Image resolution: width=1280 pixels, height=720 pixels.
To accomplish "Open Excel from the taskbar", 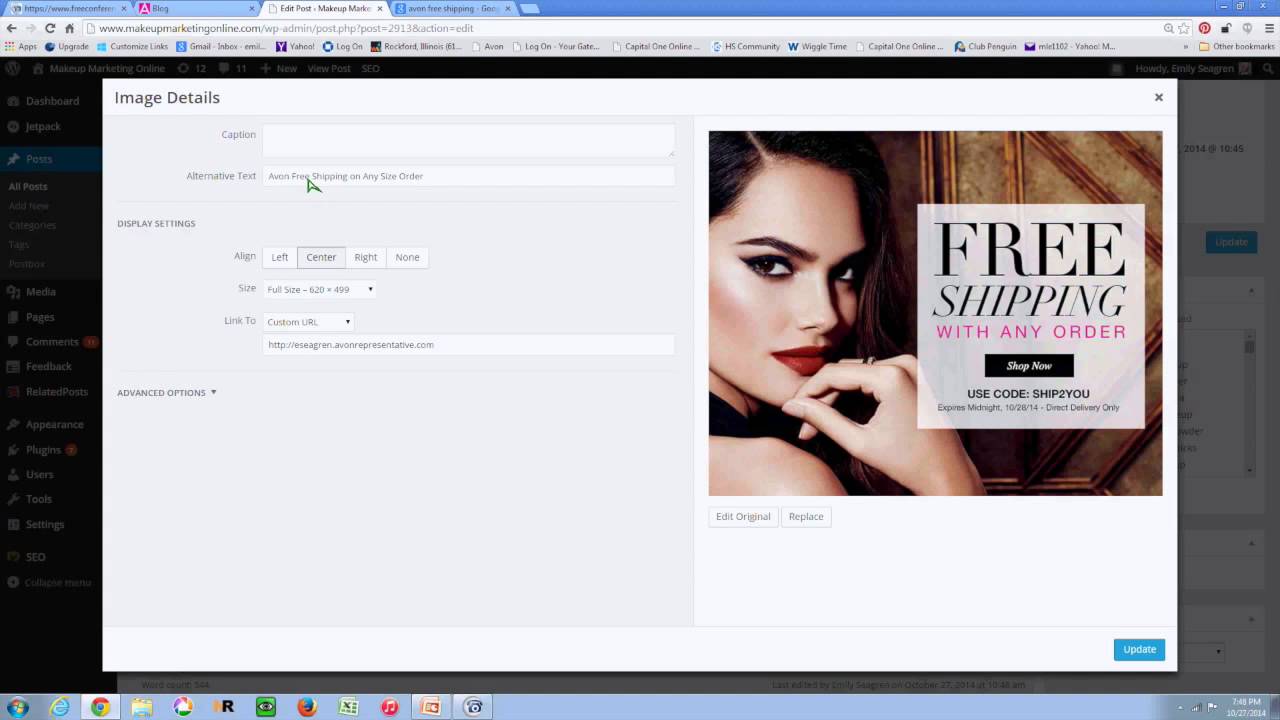I will pyautogui.click(x=348, y=707).
